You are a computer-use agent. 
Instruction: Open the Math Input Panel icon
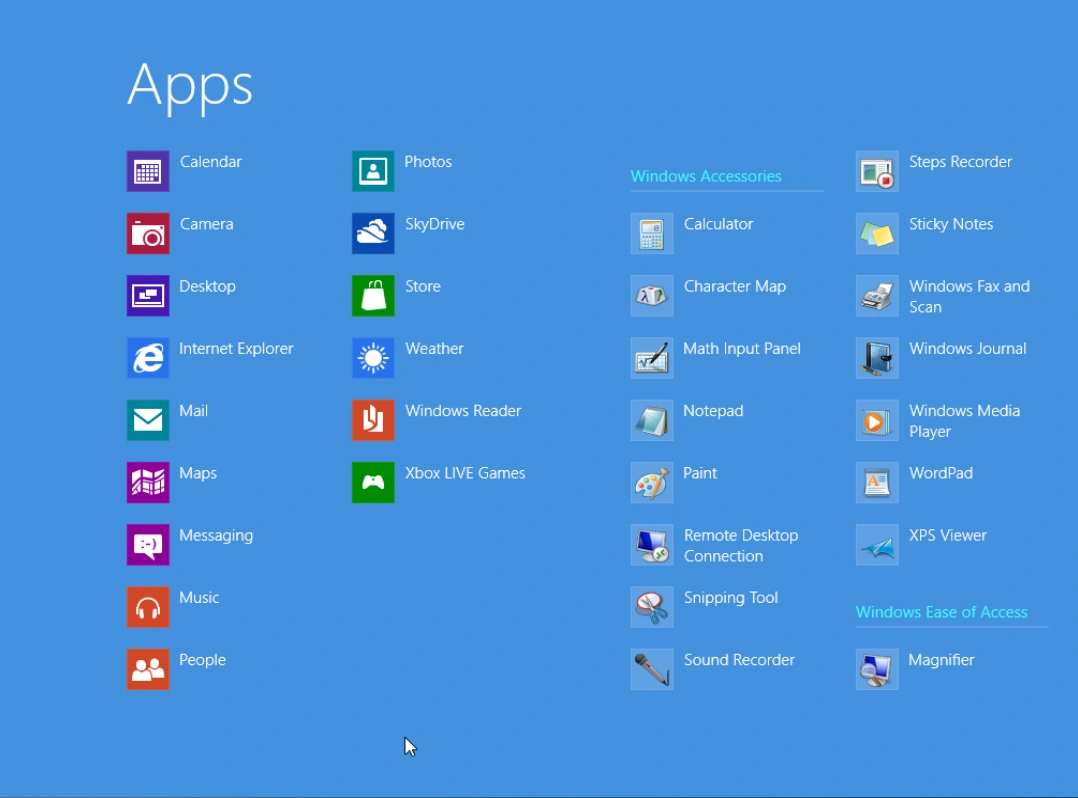pos(652,358)
